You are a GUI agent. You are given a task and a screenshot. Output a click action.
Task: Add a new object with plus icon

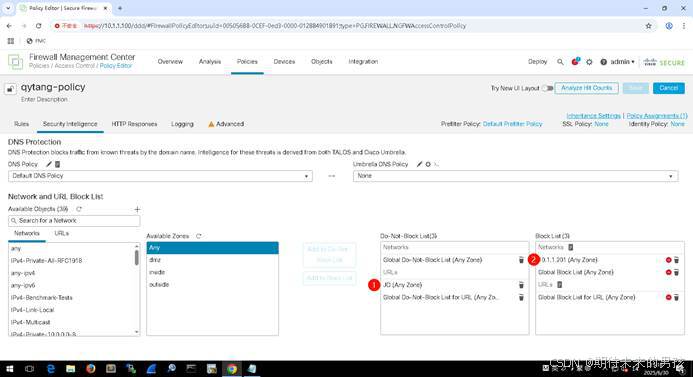point(137,209)
